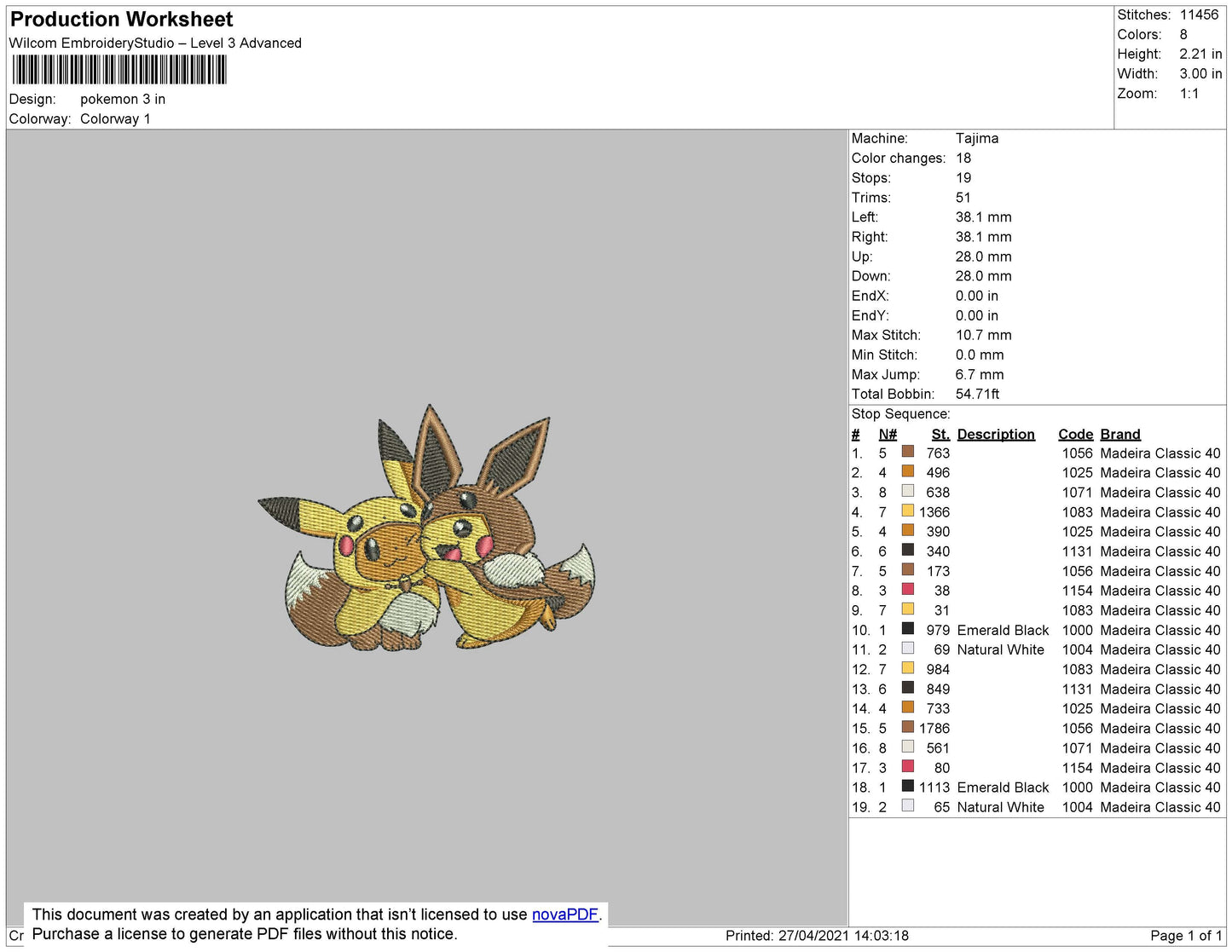Click the Down value 28.0 mm

click(984, 276)
